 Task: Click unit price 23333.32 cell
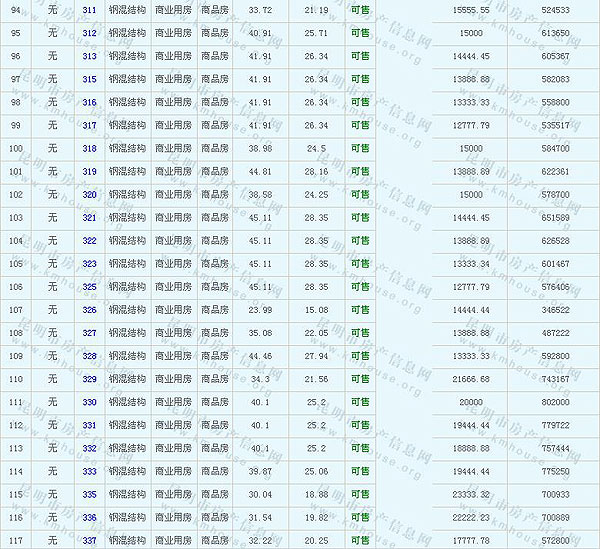tap(472, 494)
